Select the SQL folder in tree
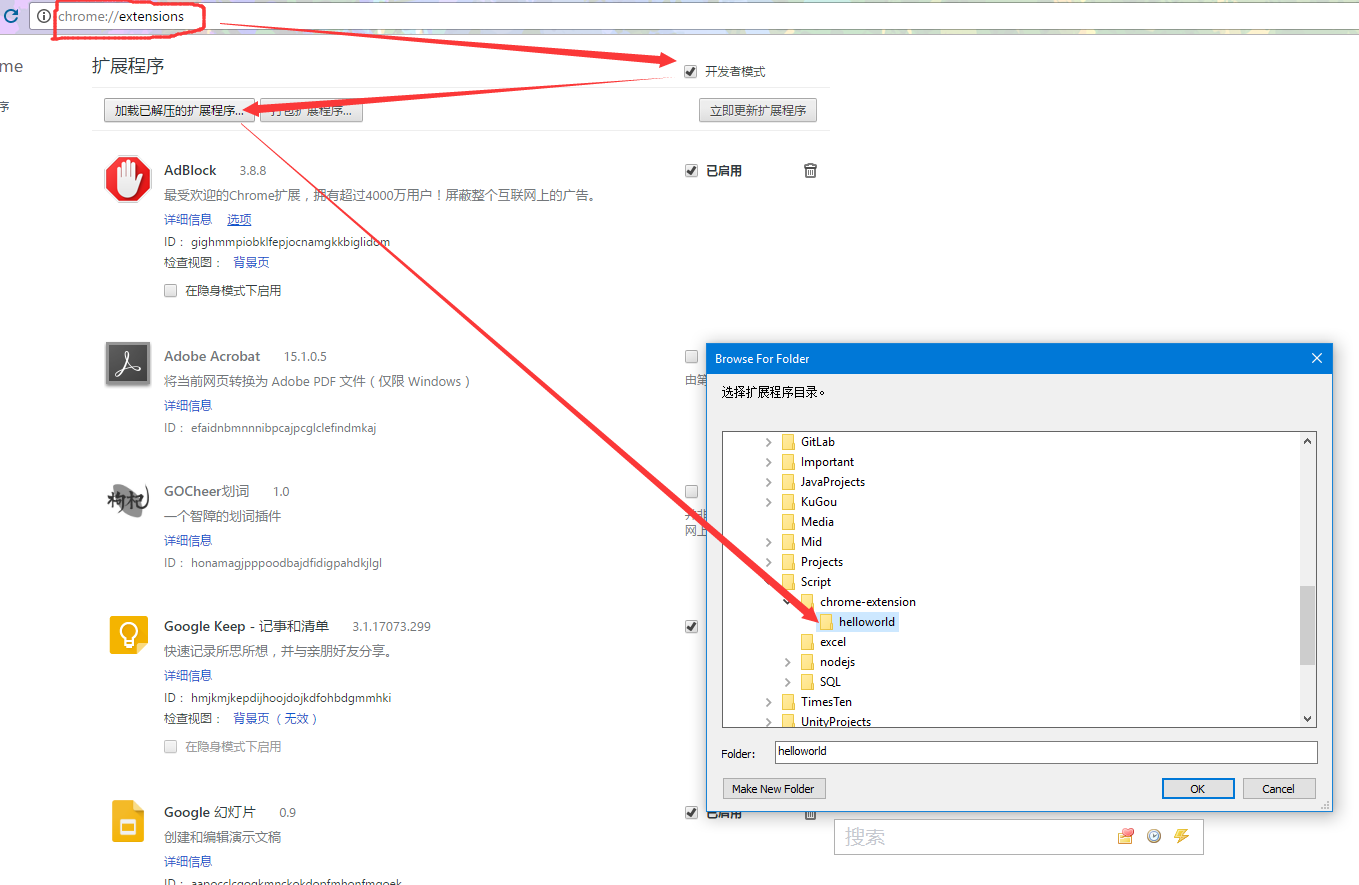 [830, 682]
